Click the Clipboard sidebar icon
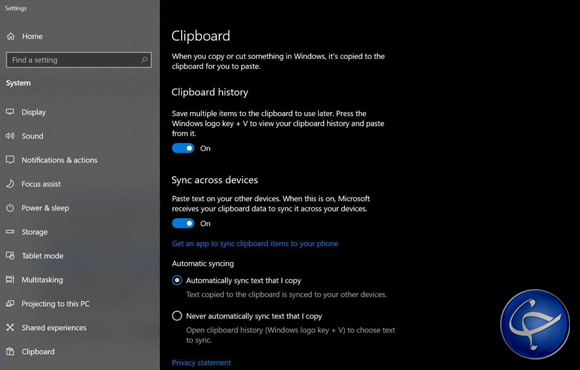 (10, 352)
